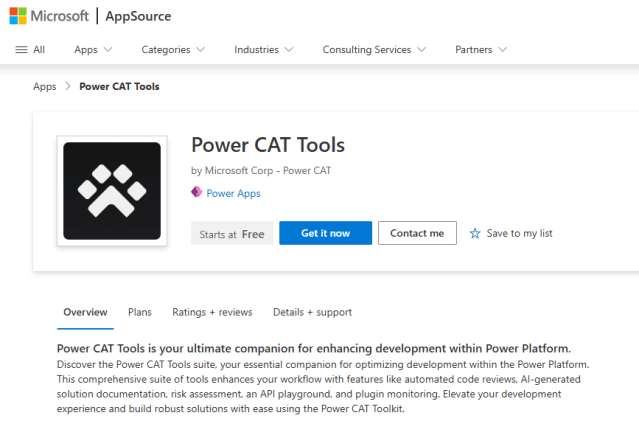Expand the Apps dropdown menu
The height and width of the screenshot is (421, 639).
pos(93,50)
